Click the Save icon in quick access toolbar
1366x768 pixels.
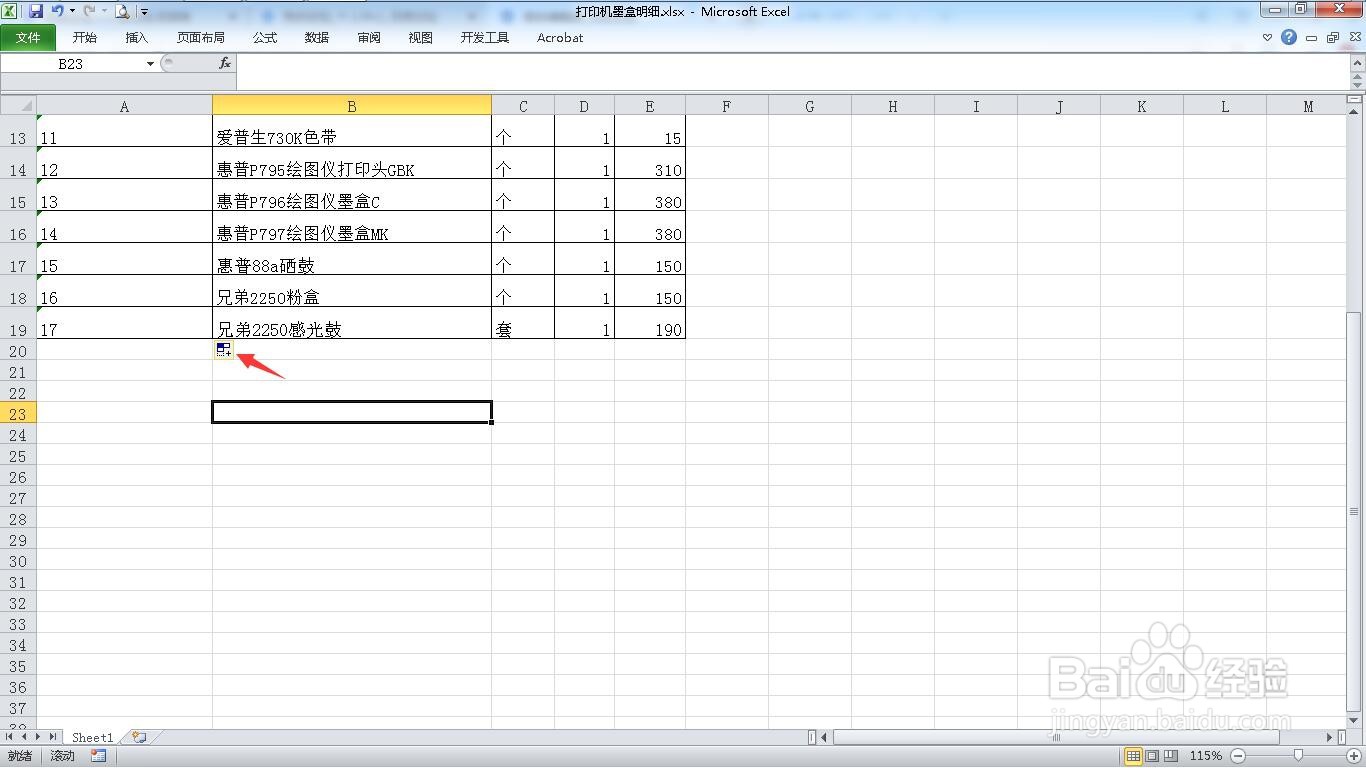(36, 11)
